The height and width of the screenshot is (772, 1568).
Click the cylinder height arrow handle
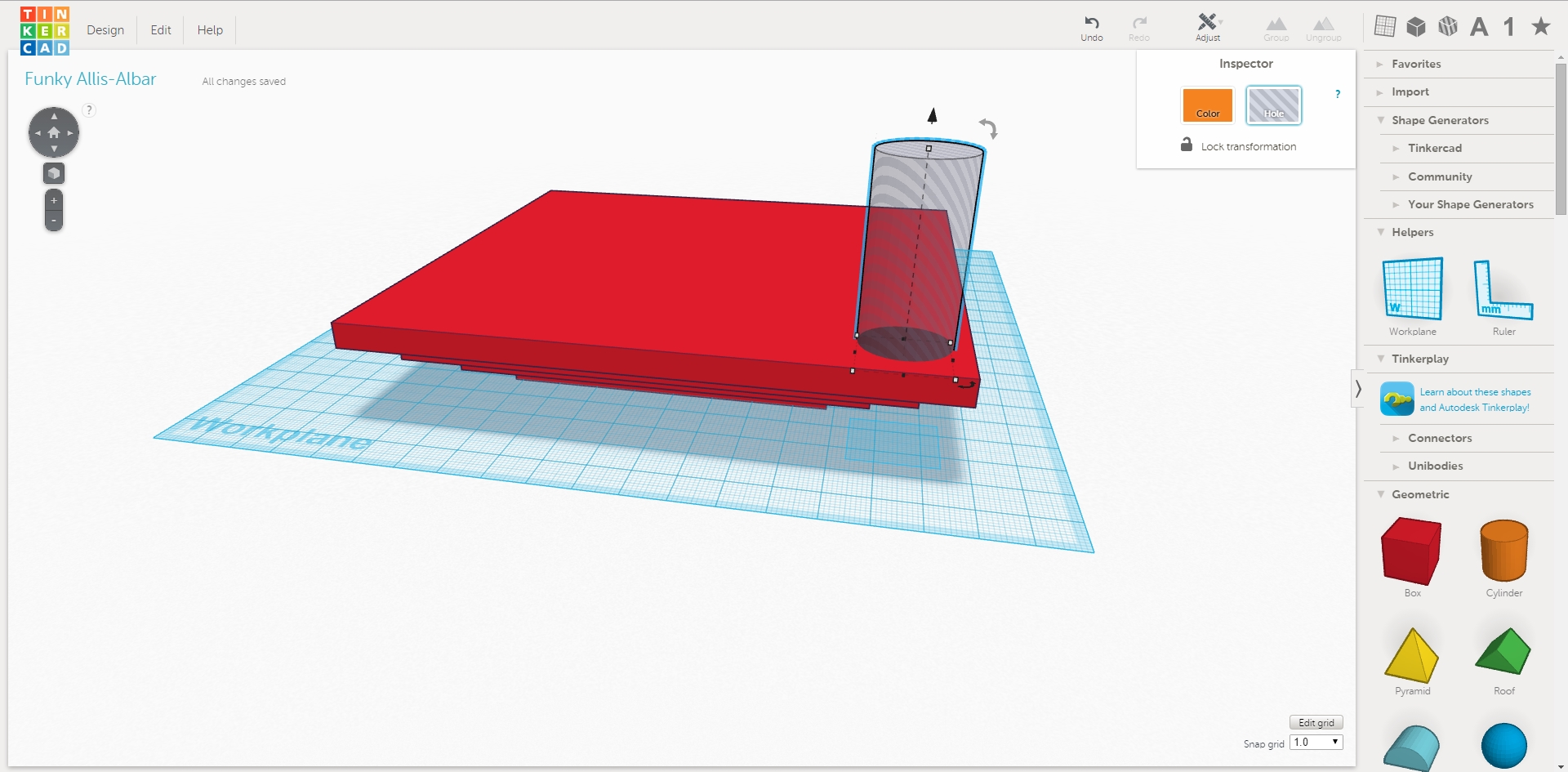pyautogui.click(x=932, y=115)
